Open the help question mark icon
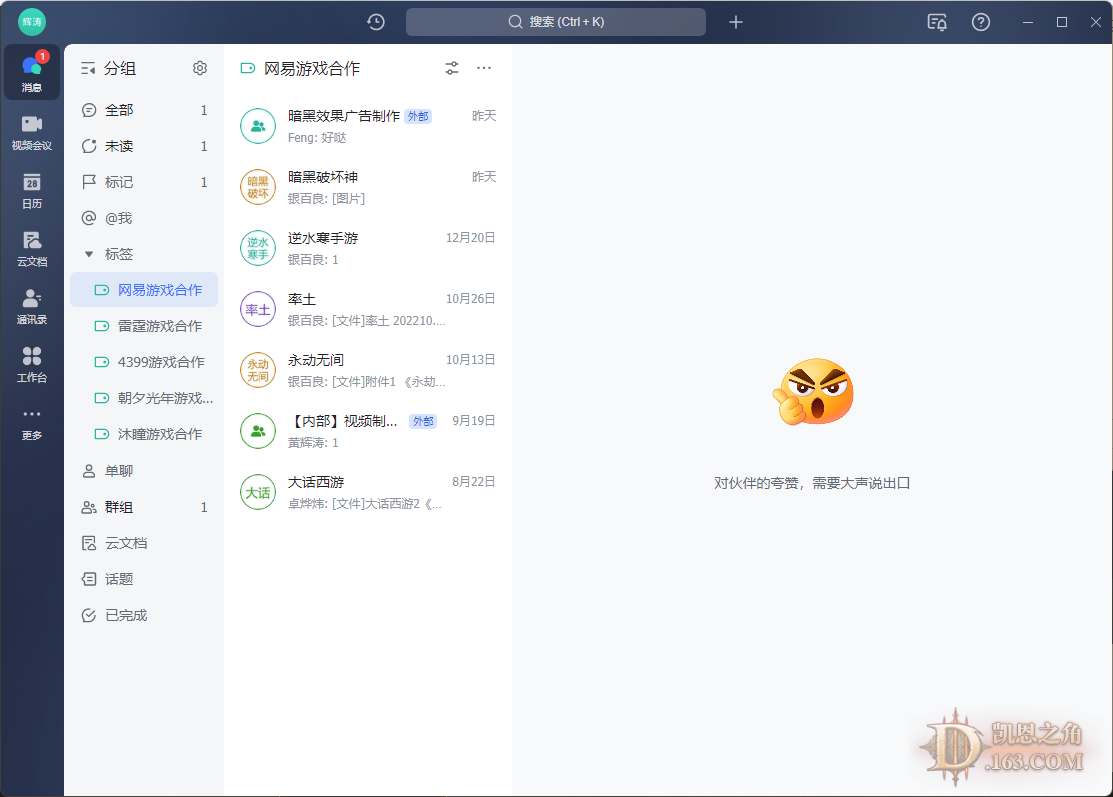1113x797 pixels. pyautogui.click(x=981, y=22)
